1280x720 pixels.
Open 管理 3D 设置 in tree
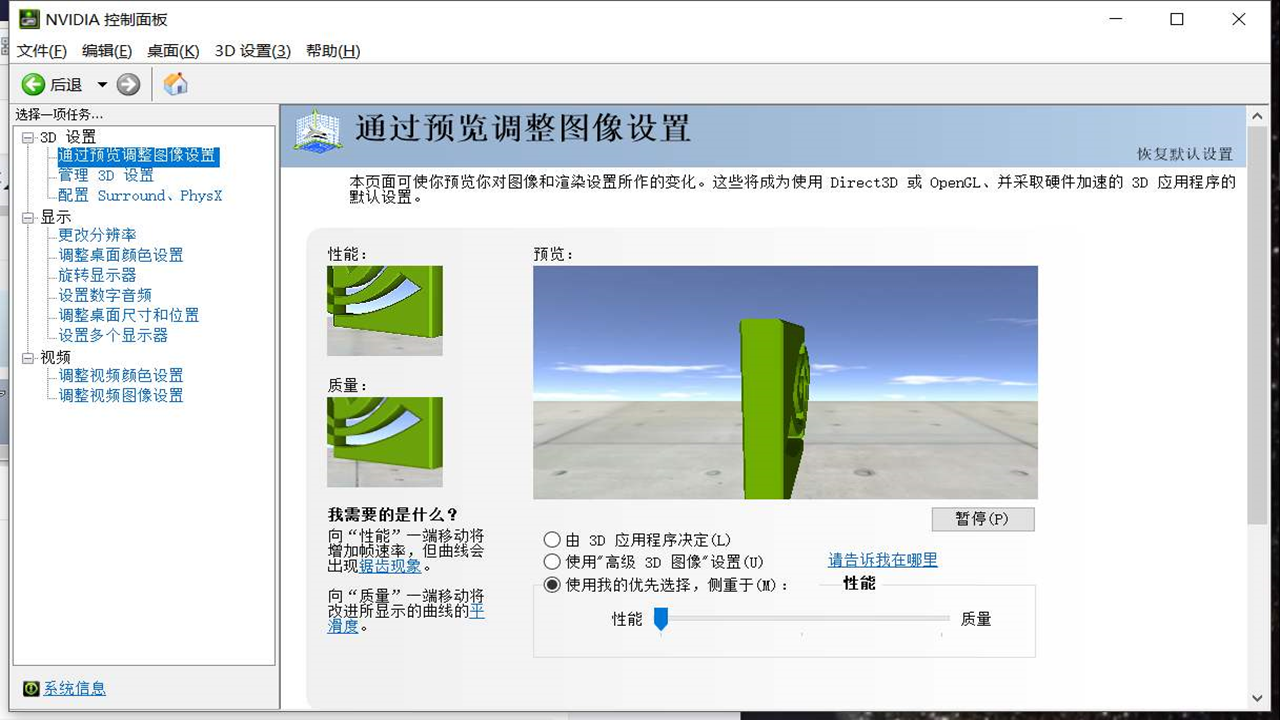106,176
